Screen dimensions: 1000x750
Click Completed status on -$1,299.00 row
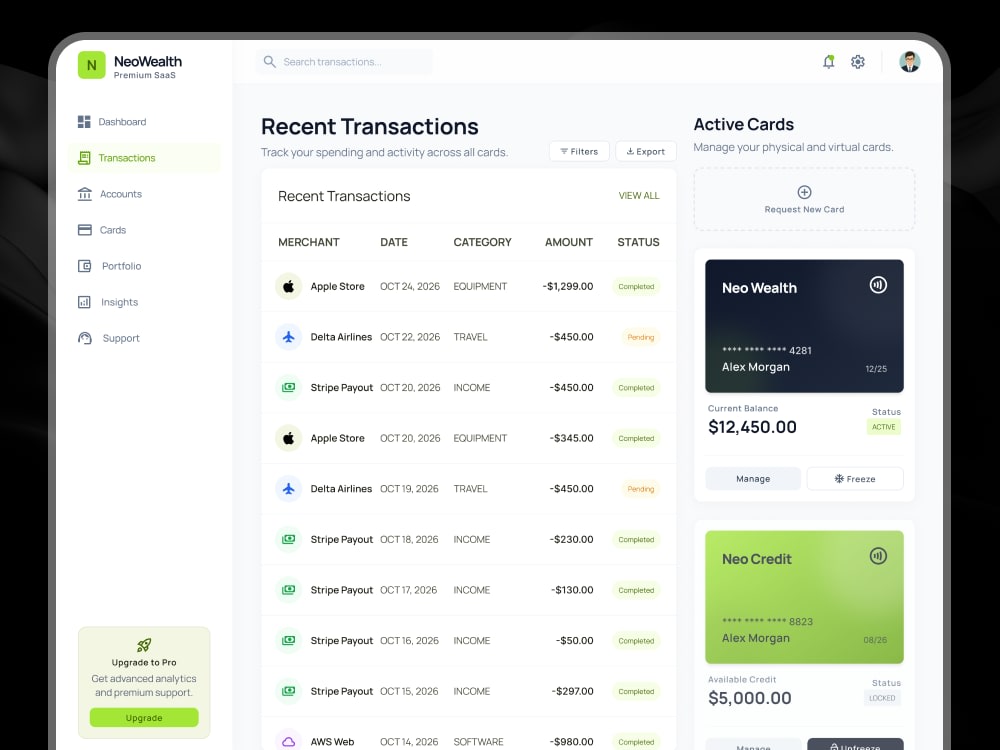(636, 286)
